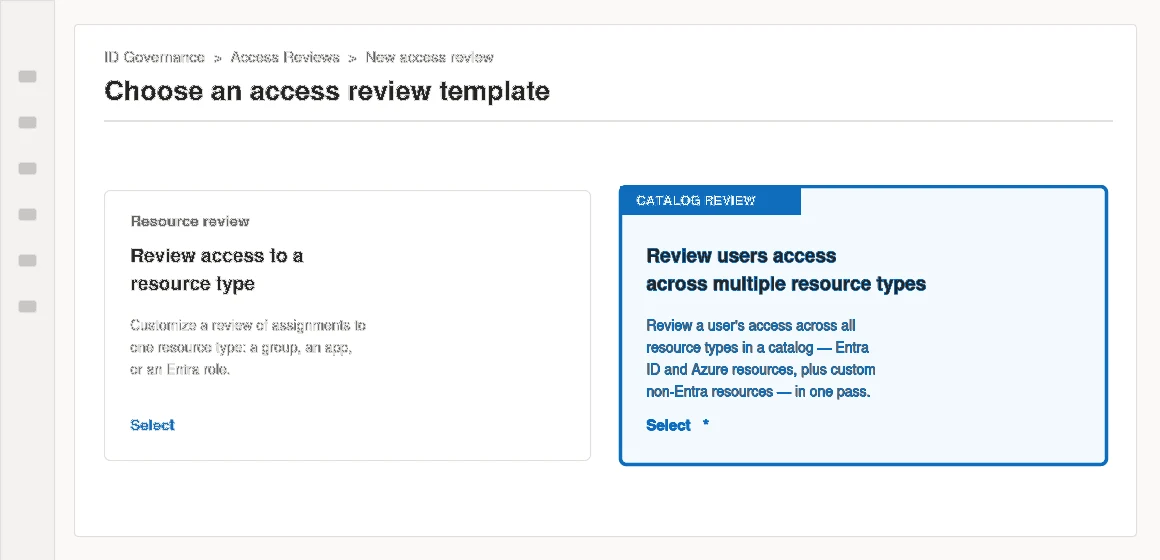Click the 'Resource review' card caption
Viewport: 1160px width, 560px height.
pyautogui.click(x=190, y=221)
